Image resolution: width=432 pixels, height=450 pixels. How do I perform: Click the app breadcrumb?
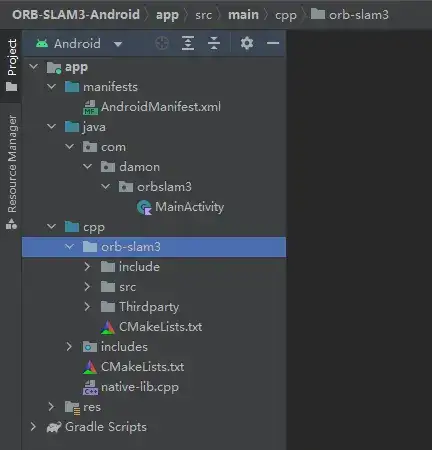pyautogui.click(x=167, y=16)
